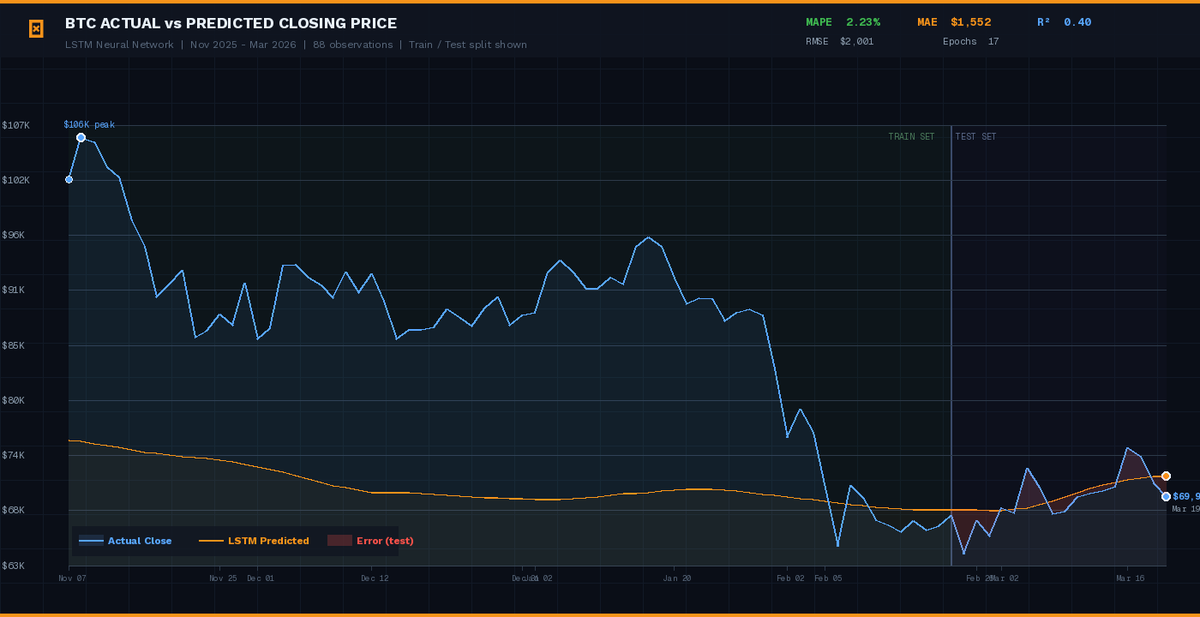The height and width of the screenshot is (617, 1200).
Task: Click the Feb 05 x-axis label
Action: click(x=827, y=578)
